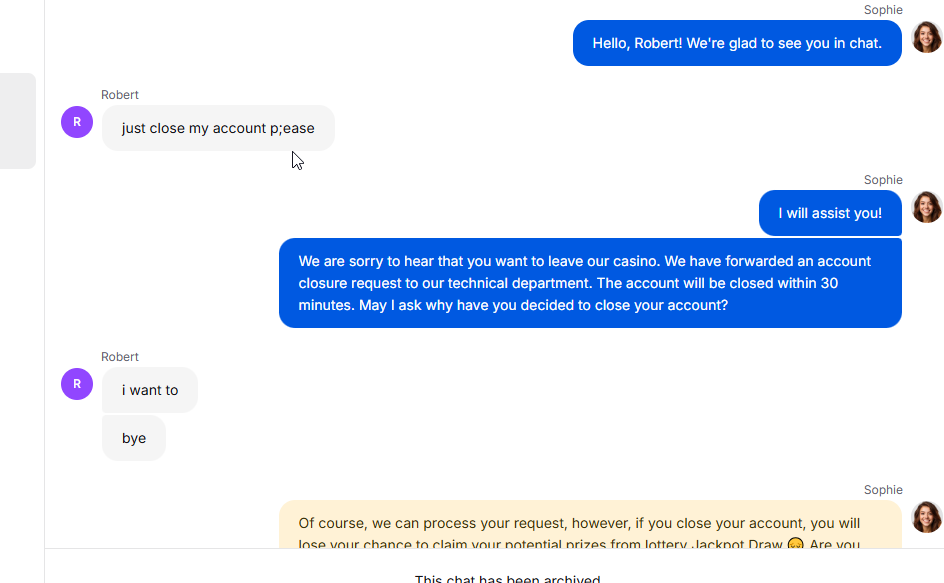Click the 'This chat has been archived' notice

(x=508, y=578)
